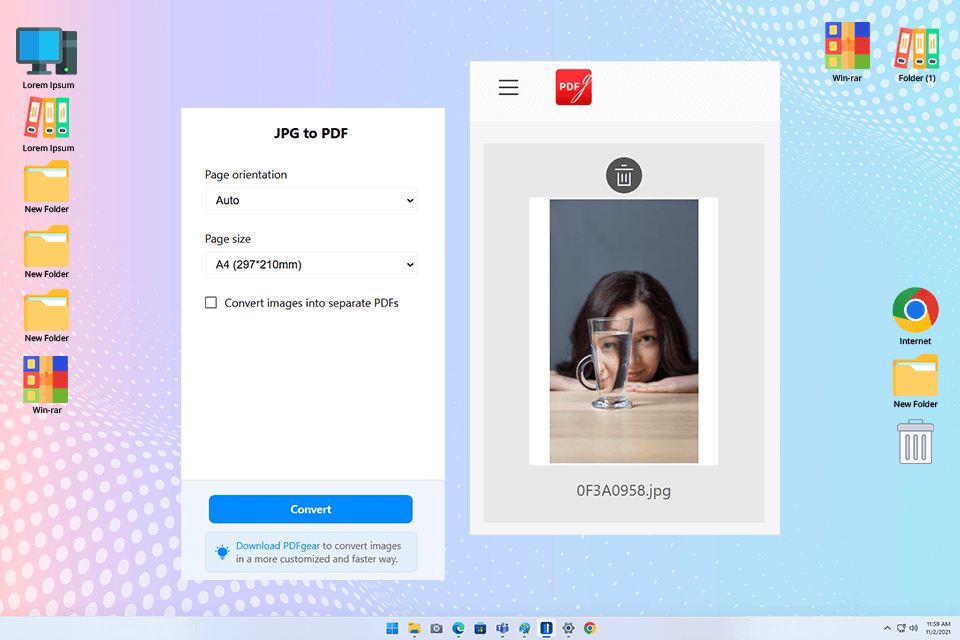Open the Windows Start menu
Screen dimensions: 960x640
click(x=392, y=628)
